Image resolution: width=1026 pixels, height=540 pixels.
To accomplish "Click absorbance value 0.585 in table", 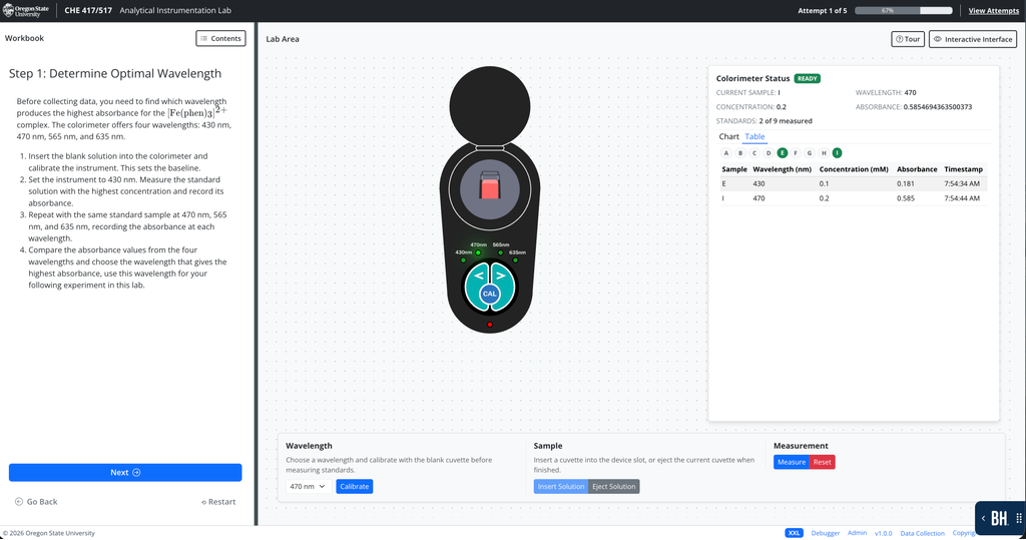I will point(906,198).
